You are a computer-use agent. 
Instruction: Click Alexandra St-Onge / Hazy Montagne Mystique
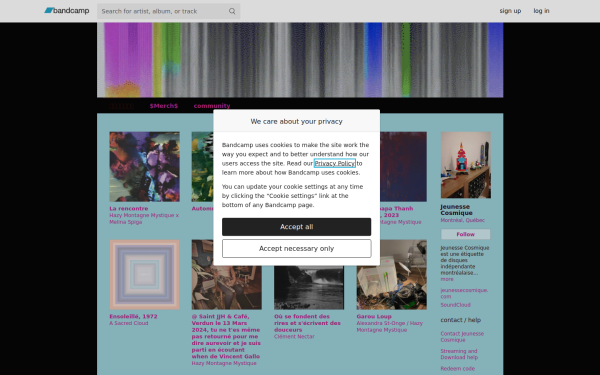(x=390, y=327)
